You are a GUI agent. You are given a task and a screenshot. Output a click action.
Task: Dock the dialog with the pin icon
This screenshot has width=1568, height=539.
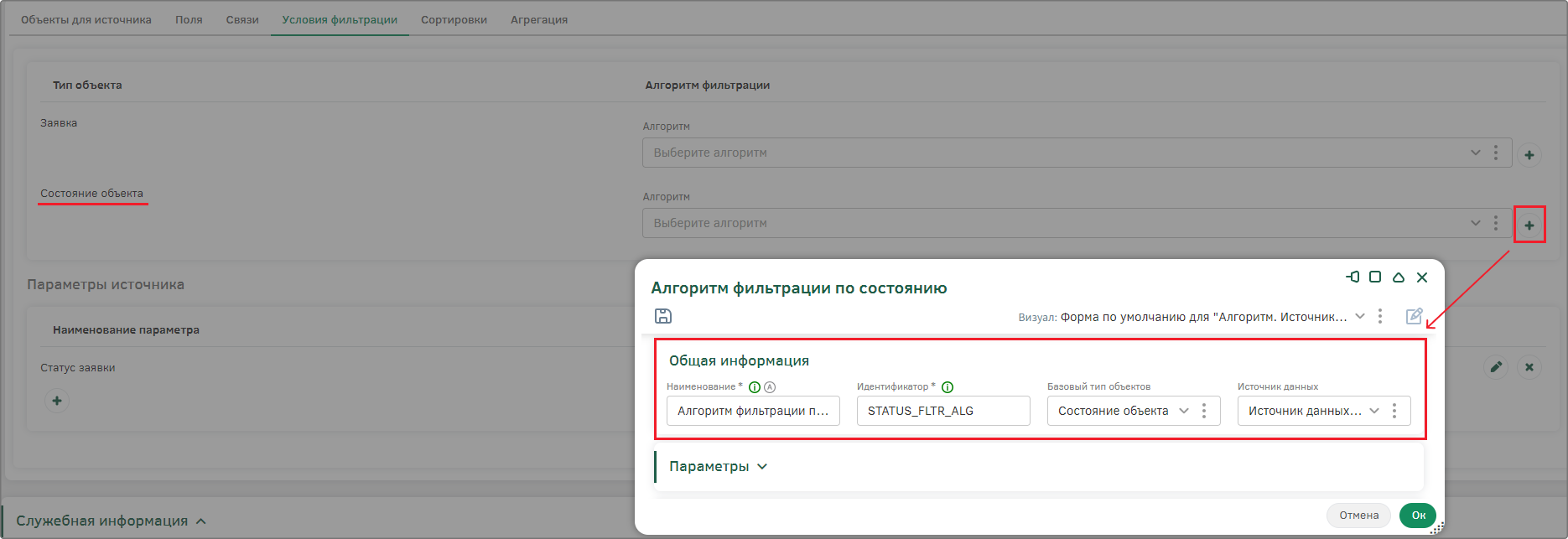point(1353,277)
